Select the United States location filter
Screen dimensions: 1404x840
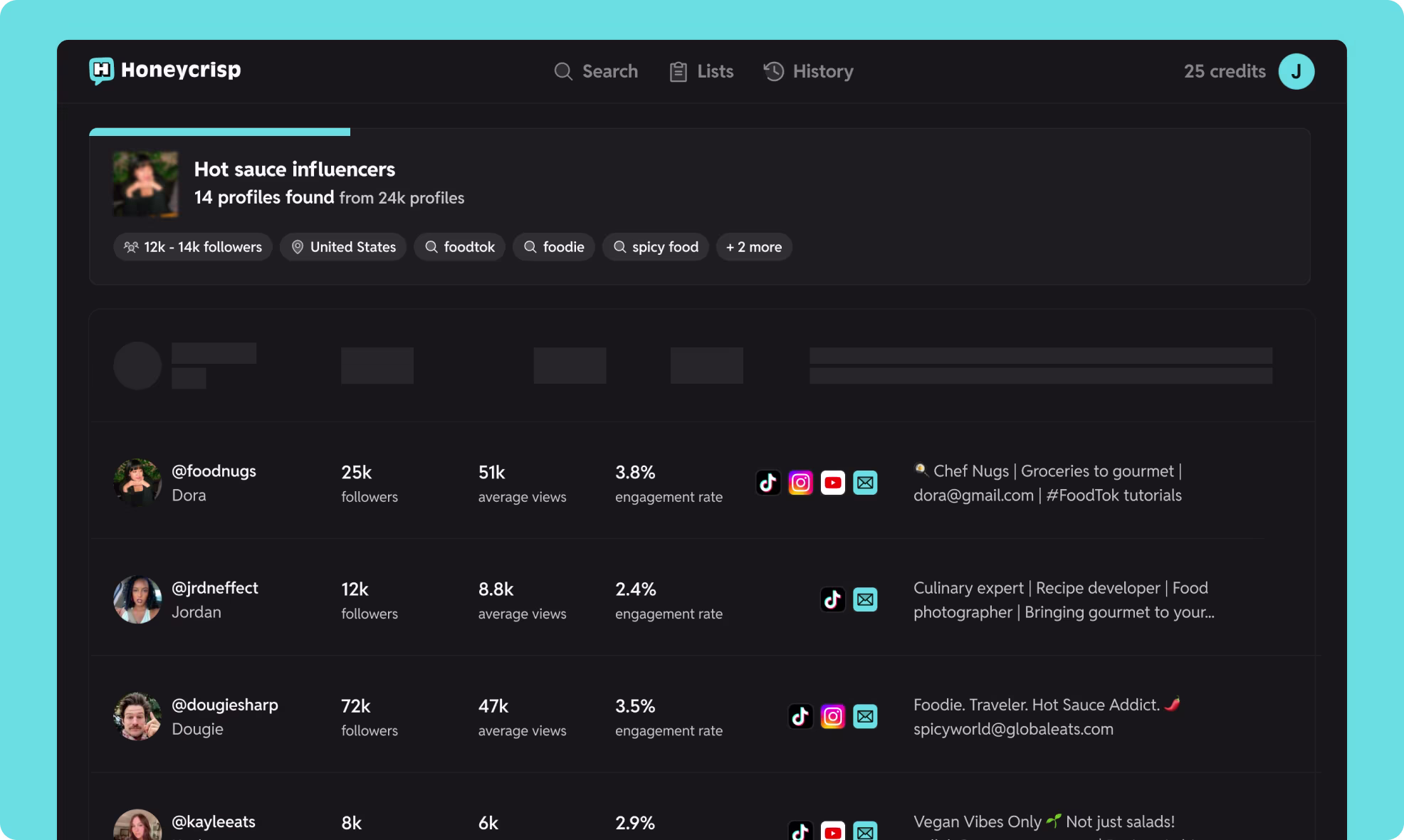pyautogui.click(x=343, y=247)
